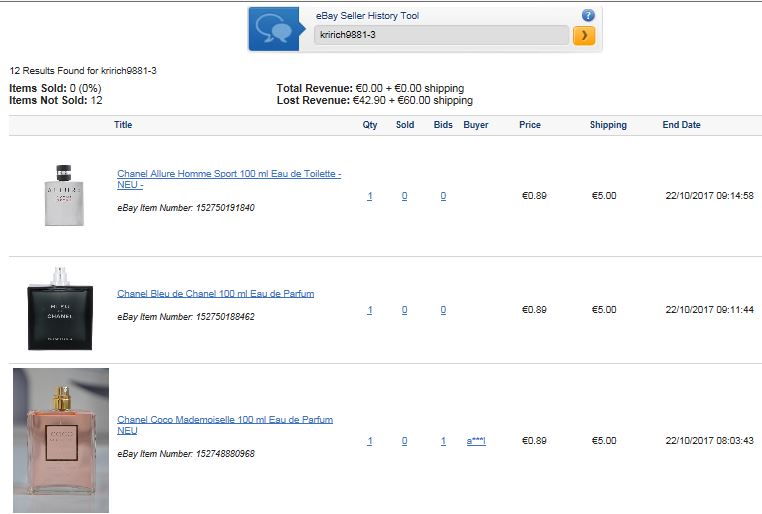Click the chat bubbles logo icon
The image size is (762, 514).
274,29
